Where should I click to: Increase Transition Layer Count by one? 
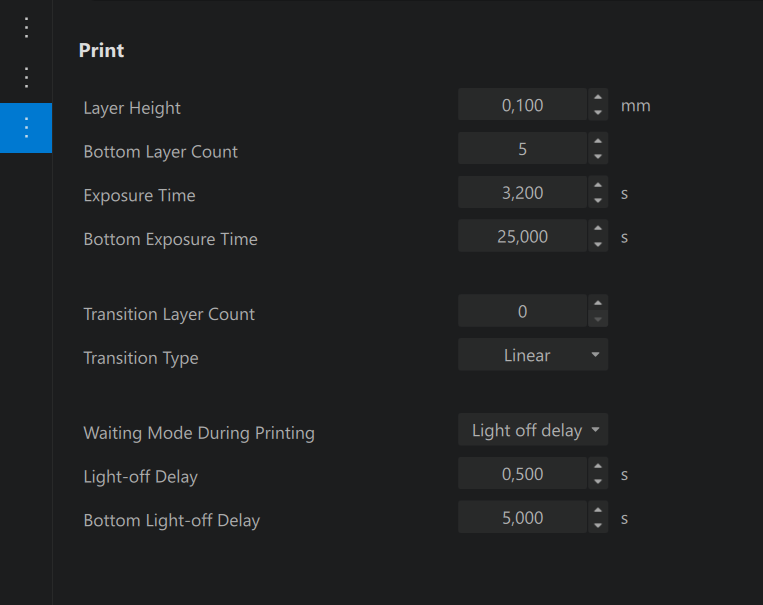tap(598, 303)
